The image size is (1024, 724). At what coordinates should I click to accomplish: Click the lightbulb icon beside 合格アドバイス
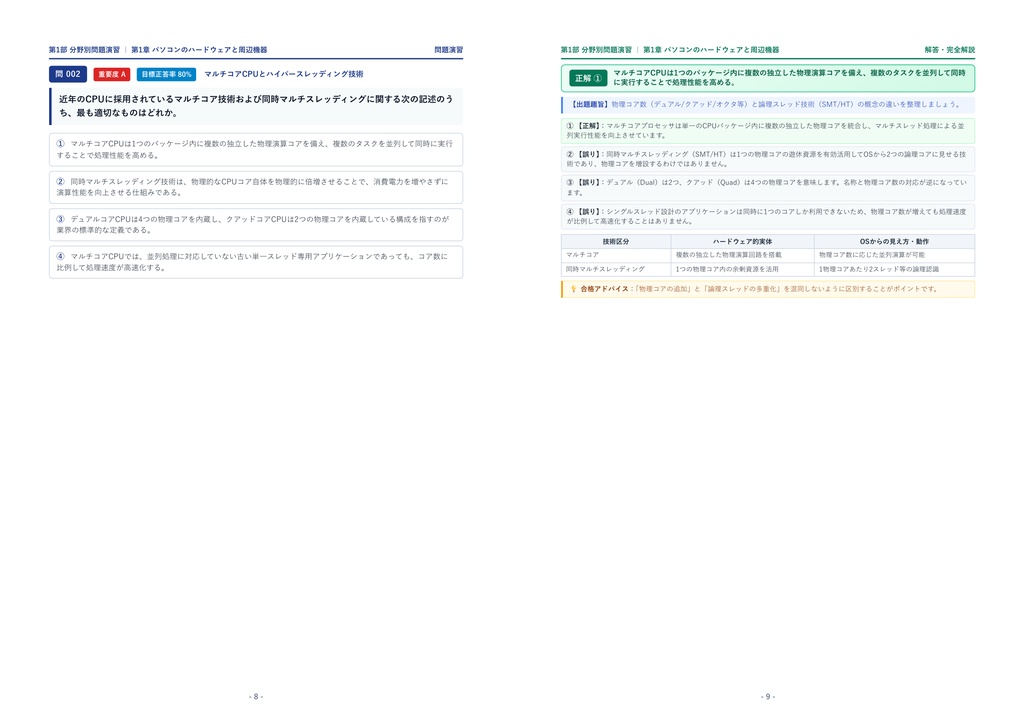pyautogui.click(x=573, y=289)
